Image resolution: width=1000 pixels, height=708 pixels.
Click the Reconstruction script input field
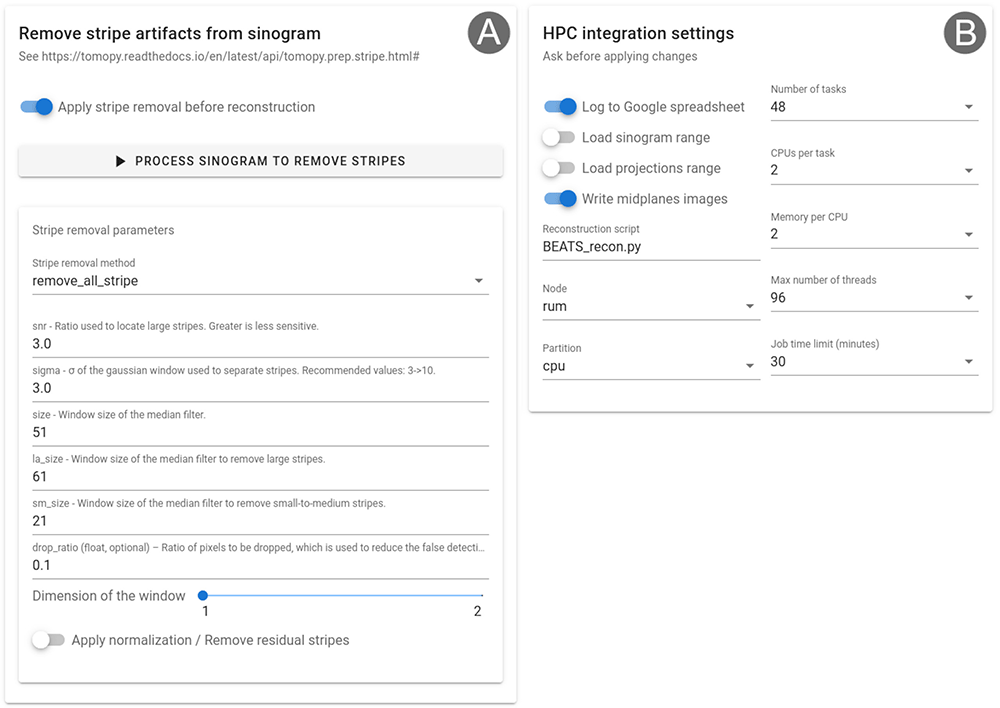point(651,247)
